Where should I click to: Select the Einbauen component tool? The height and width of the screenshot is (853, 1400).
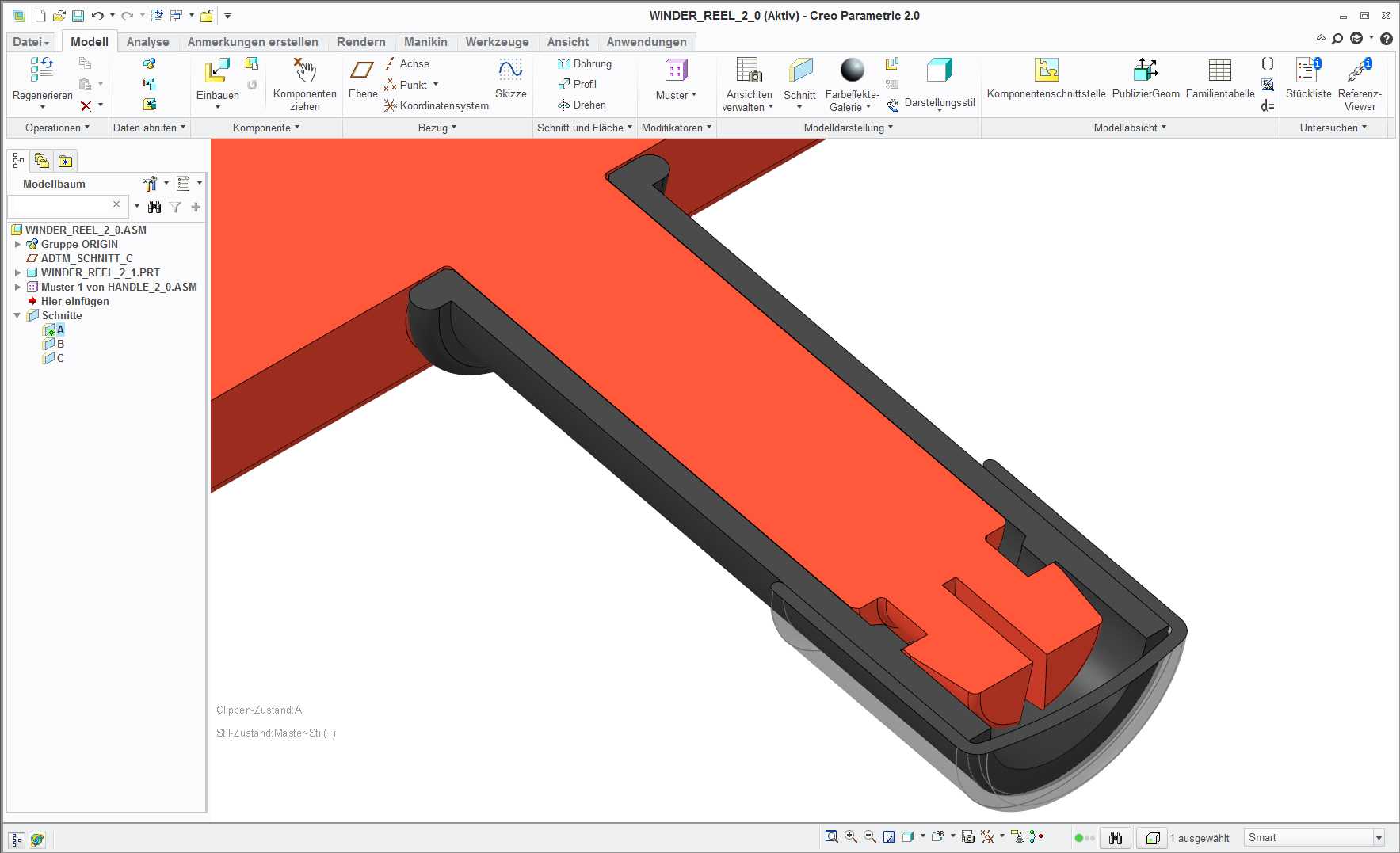[x=217, y=70]
